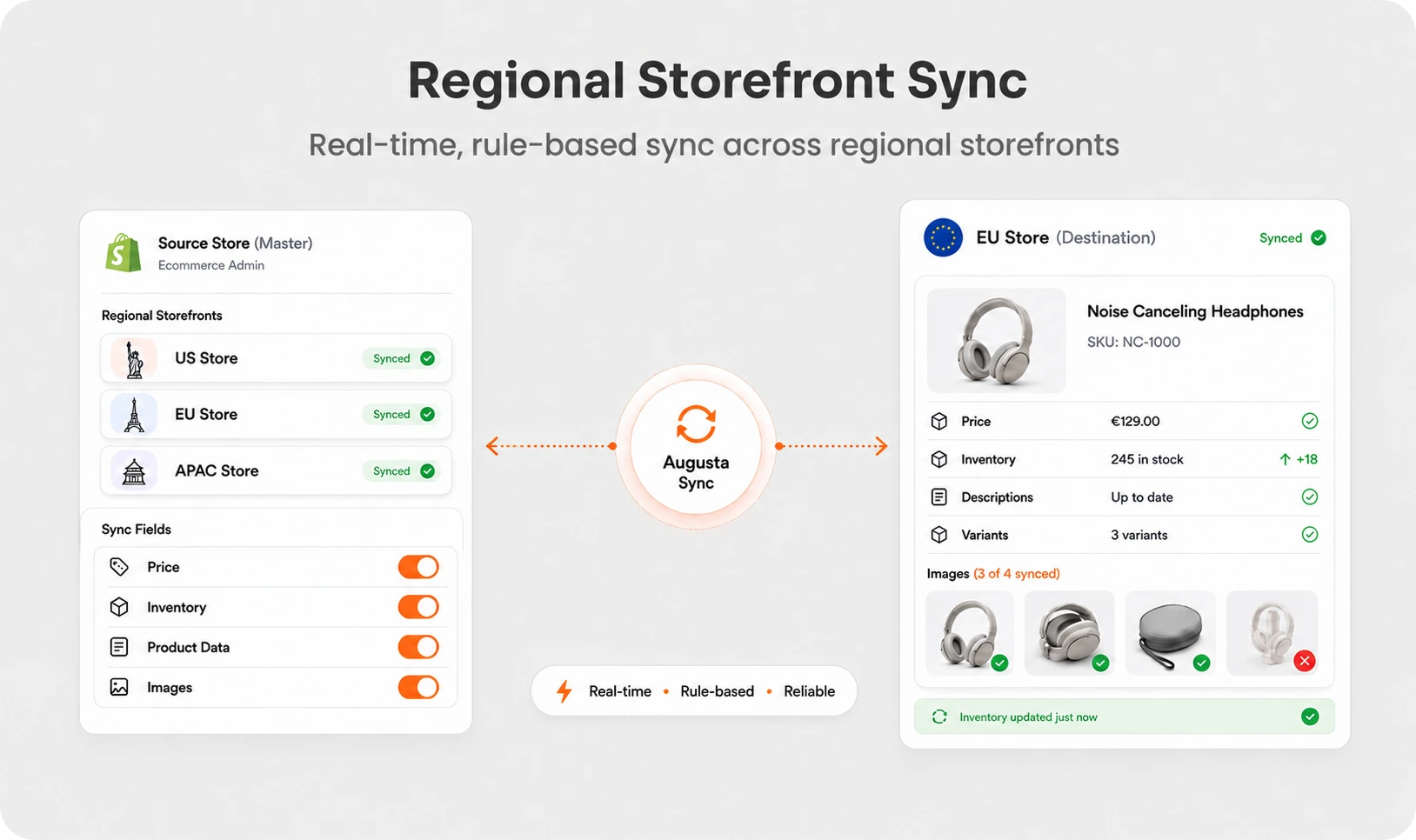Click the Source Store (Master) title
This screenshot has width=1416, height=840.
click(x=235, y=243)
